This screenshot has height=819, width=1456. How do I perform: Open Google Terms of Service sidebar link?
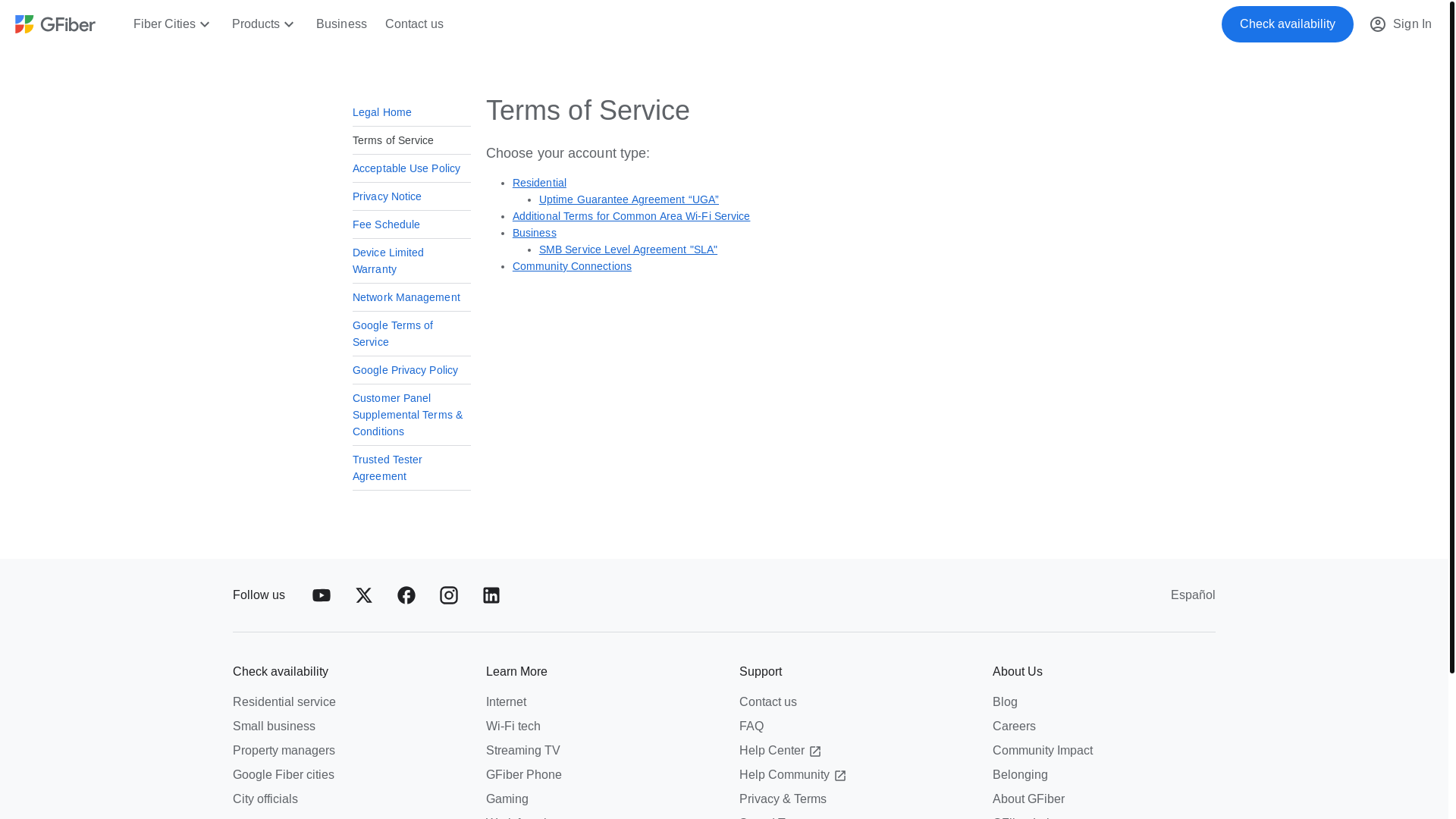(393, 334)
